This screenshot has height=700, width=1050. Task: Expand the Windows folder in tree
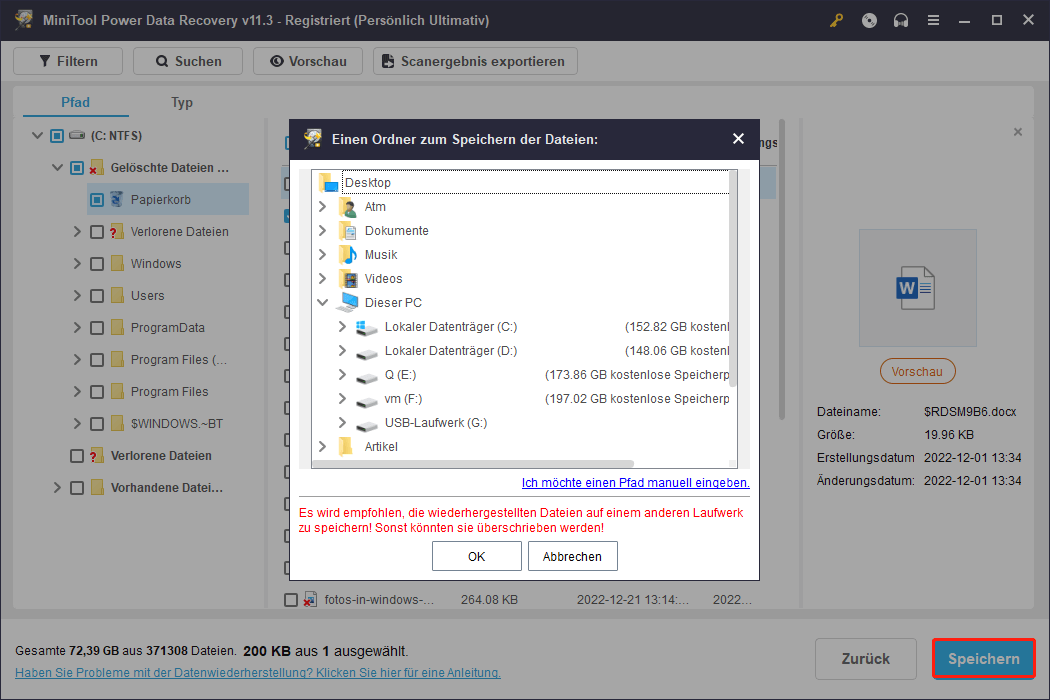tap(77, 264)
